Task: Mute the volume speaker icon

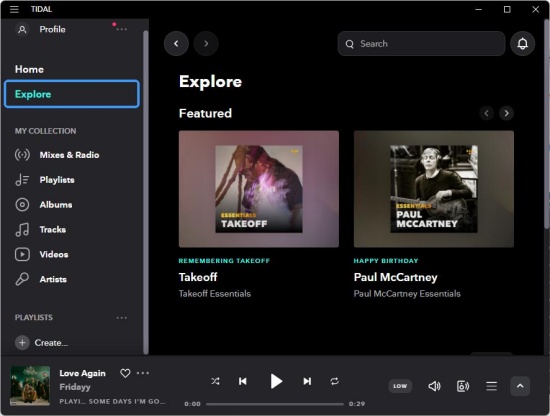Action: (434, 386)
